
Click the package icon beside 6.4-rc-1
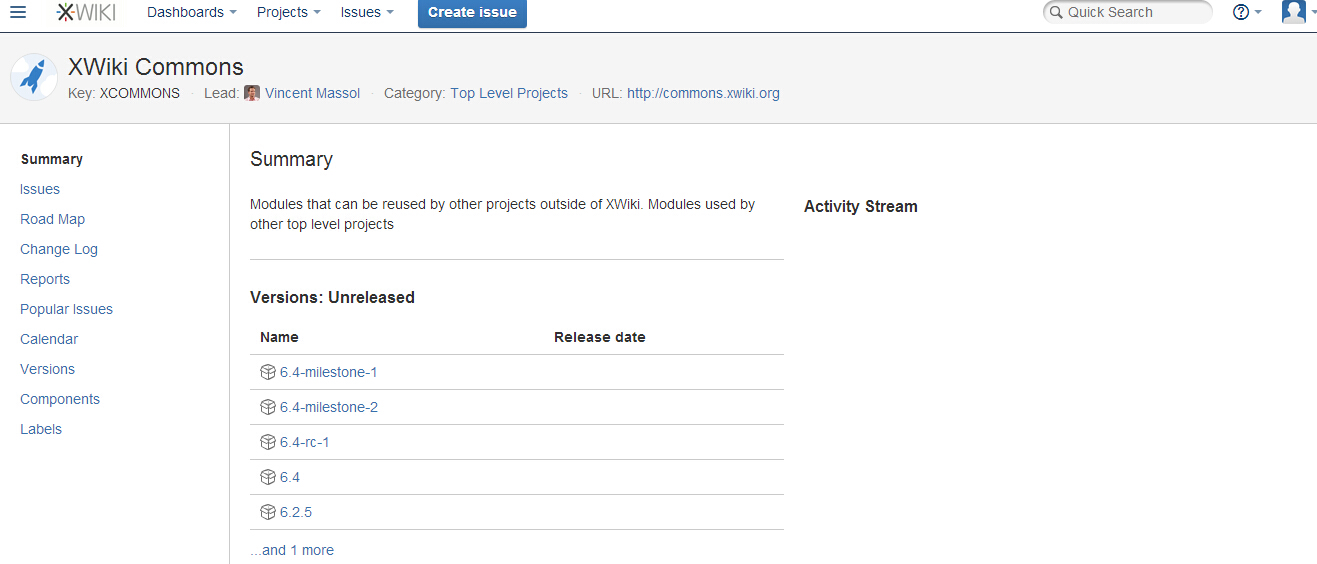[x=267, y=442]
